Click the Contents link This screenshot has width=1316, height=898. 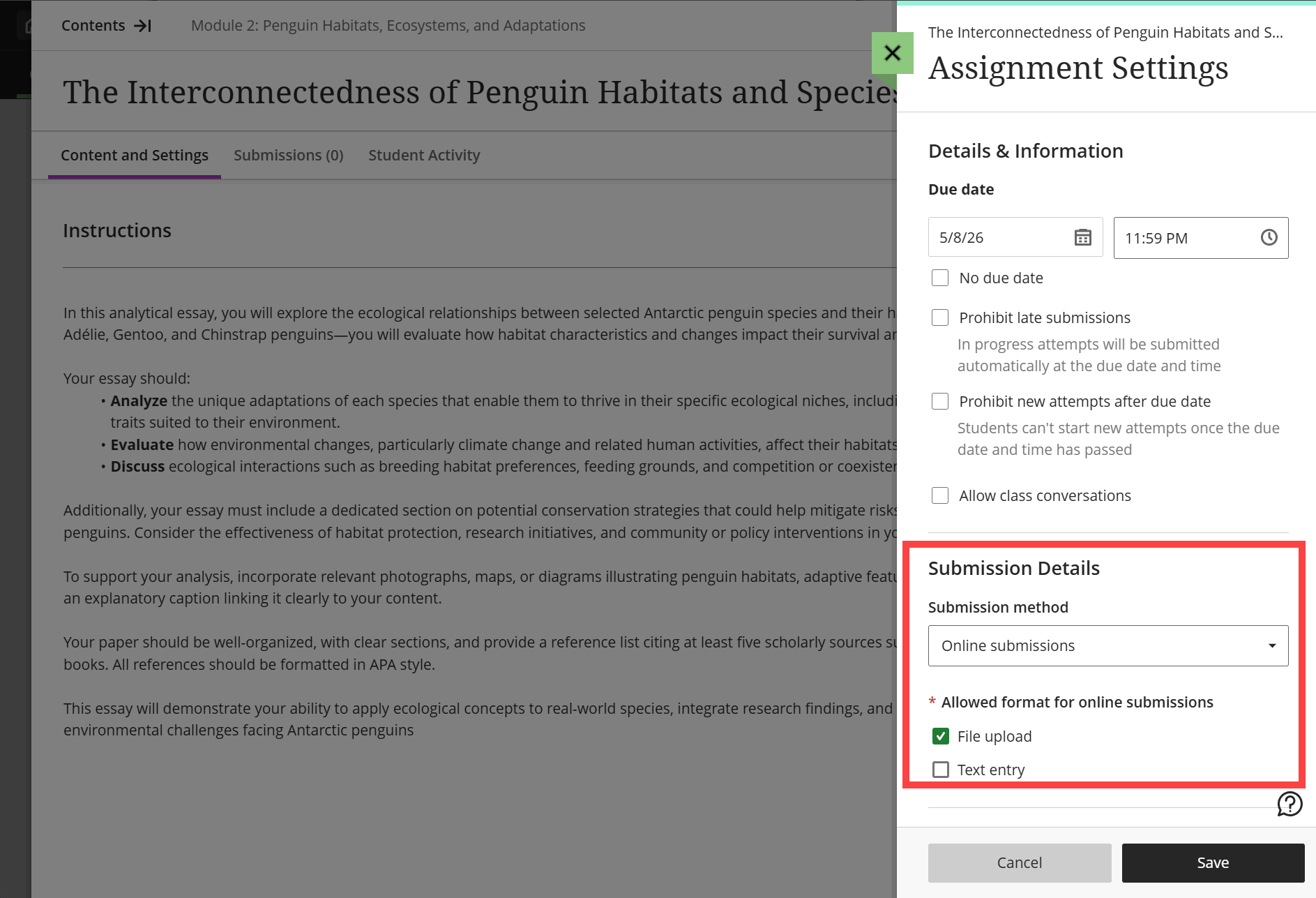[93, 26]
